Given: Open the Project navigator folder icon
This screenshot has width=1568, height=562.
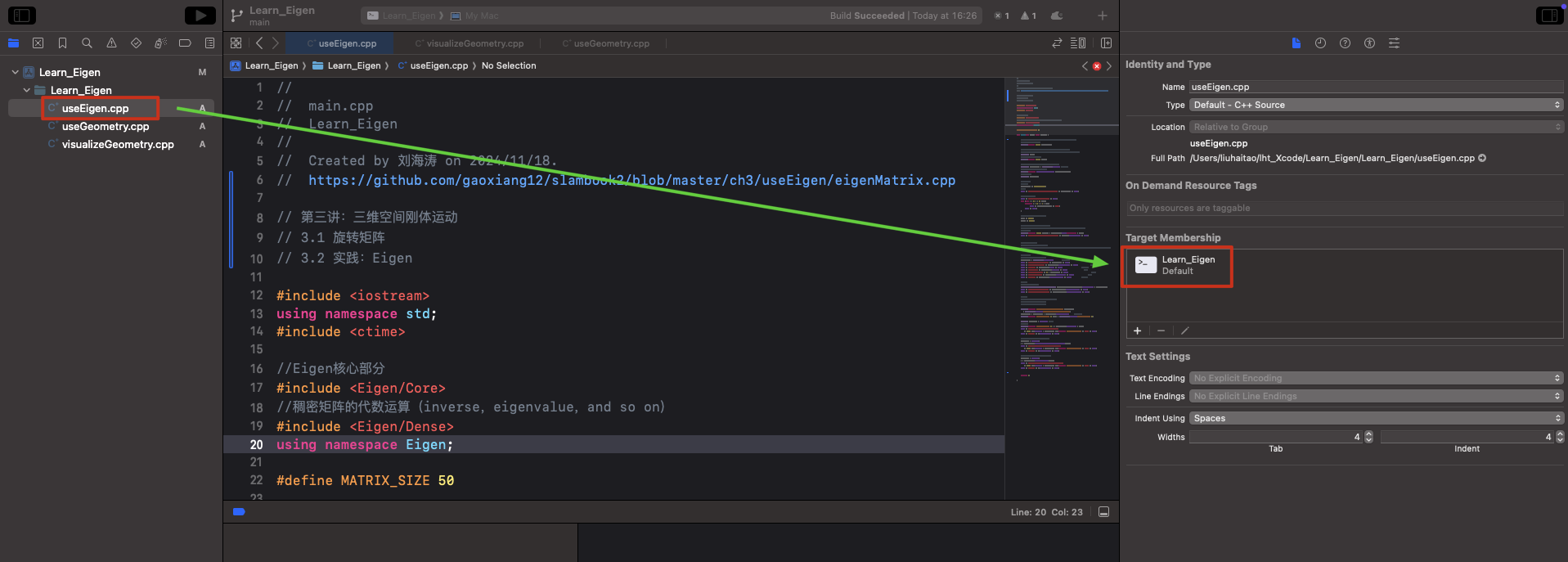Looking at the screenshot, I should (13, 43).
